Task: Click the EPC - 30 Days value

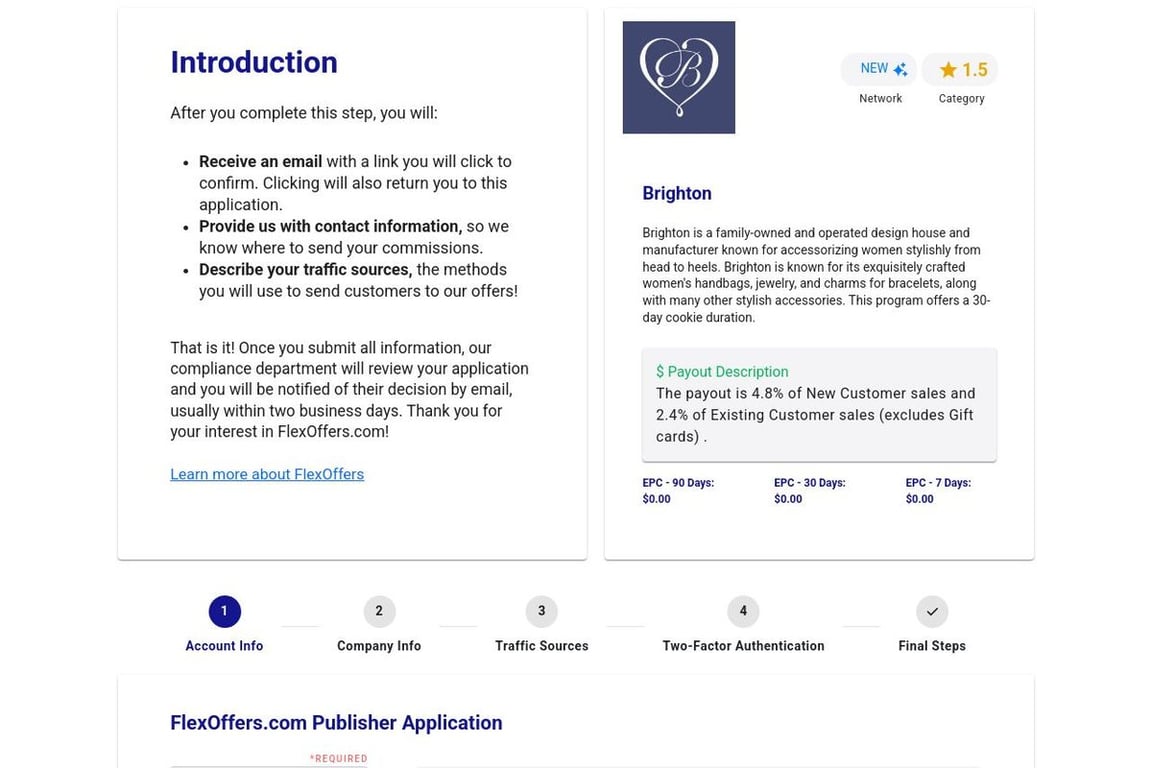Action: click(x=788, y=499)
